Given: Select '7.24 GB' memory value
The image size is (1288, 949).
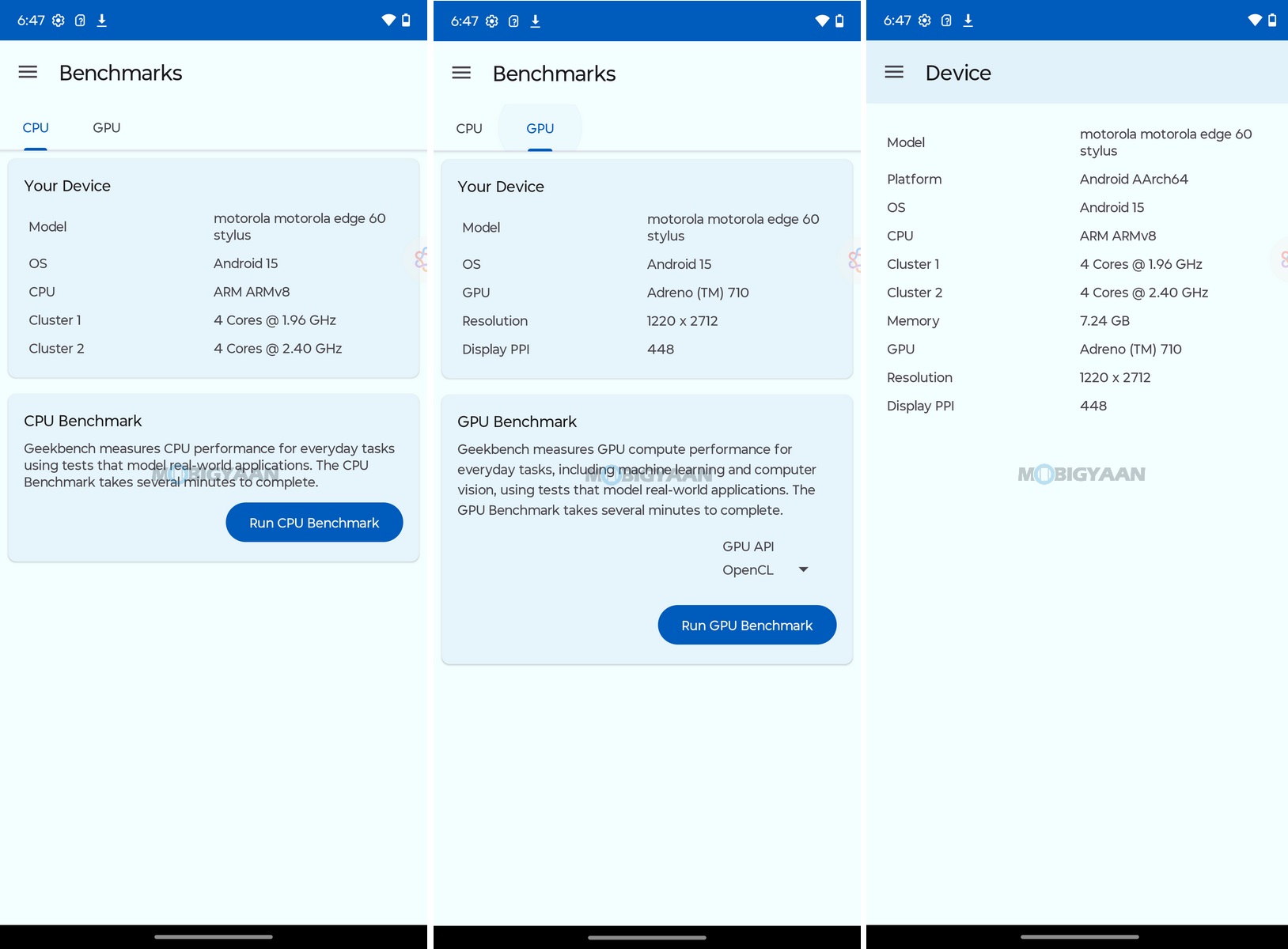Looking at the screenshot, I should (1104, 321).
